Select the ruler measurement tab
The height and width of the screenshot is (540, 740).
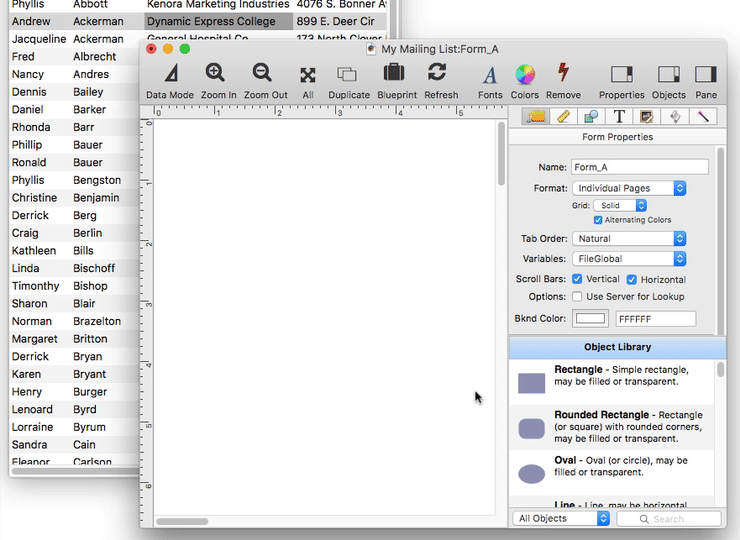pos(563,116)
